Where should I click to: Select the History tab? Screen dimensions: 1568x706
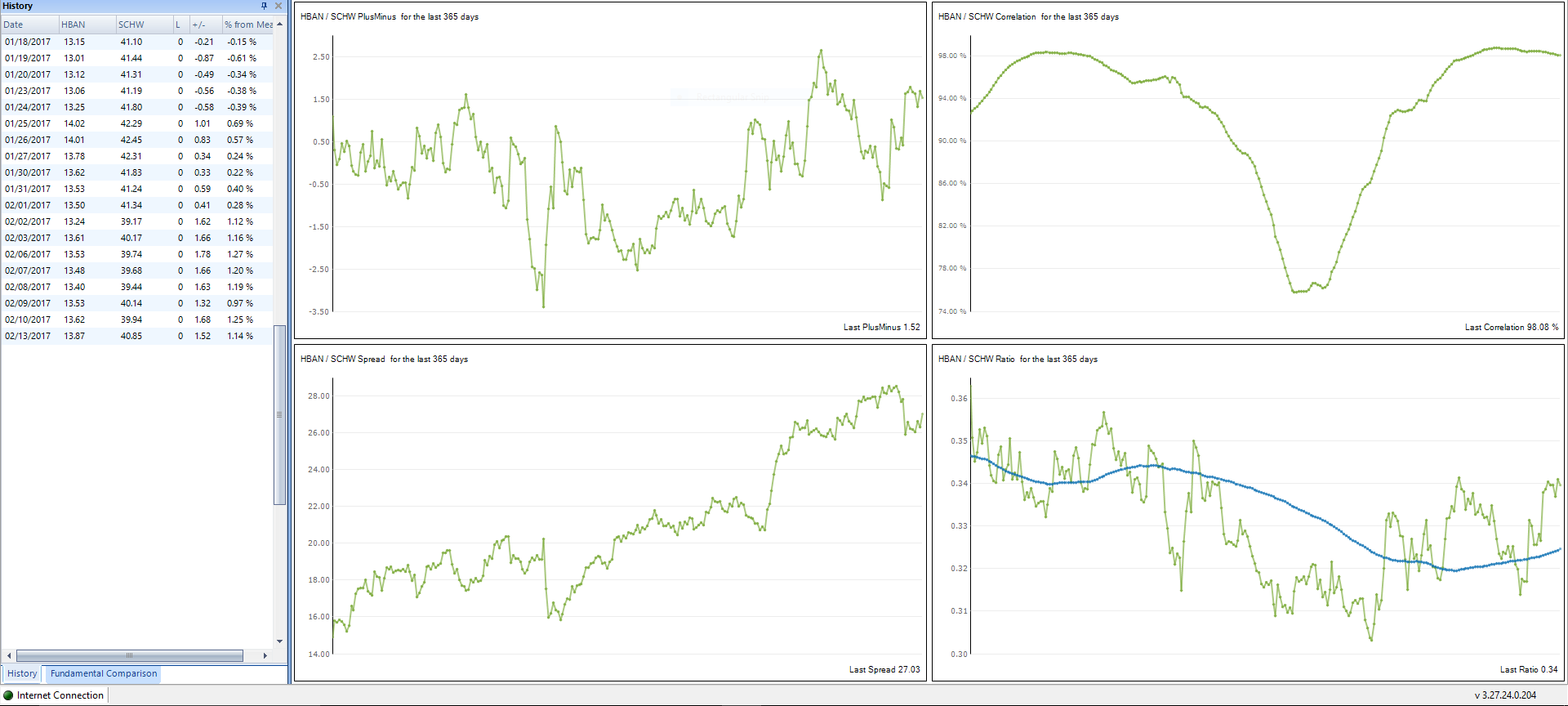click(x=22, y=674)
